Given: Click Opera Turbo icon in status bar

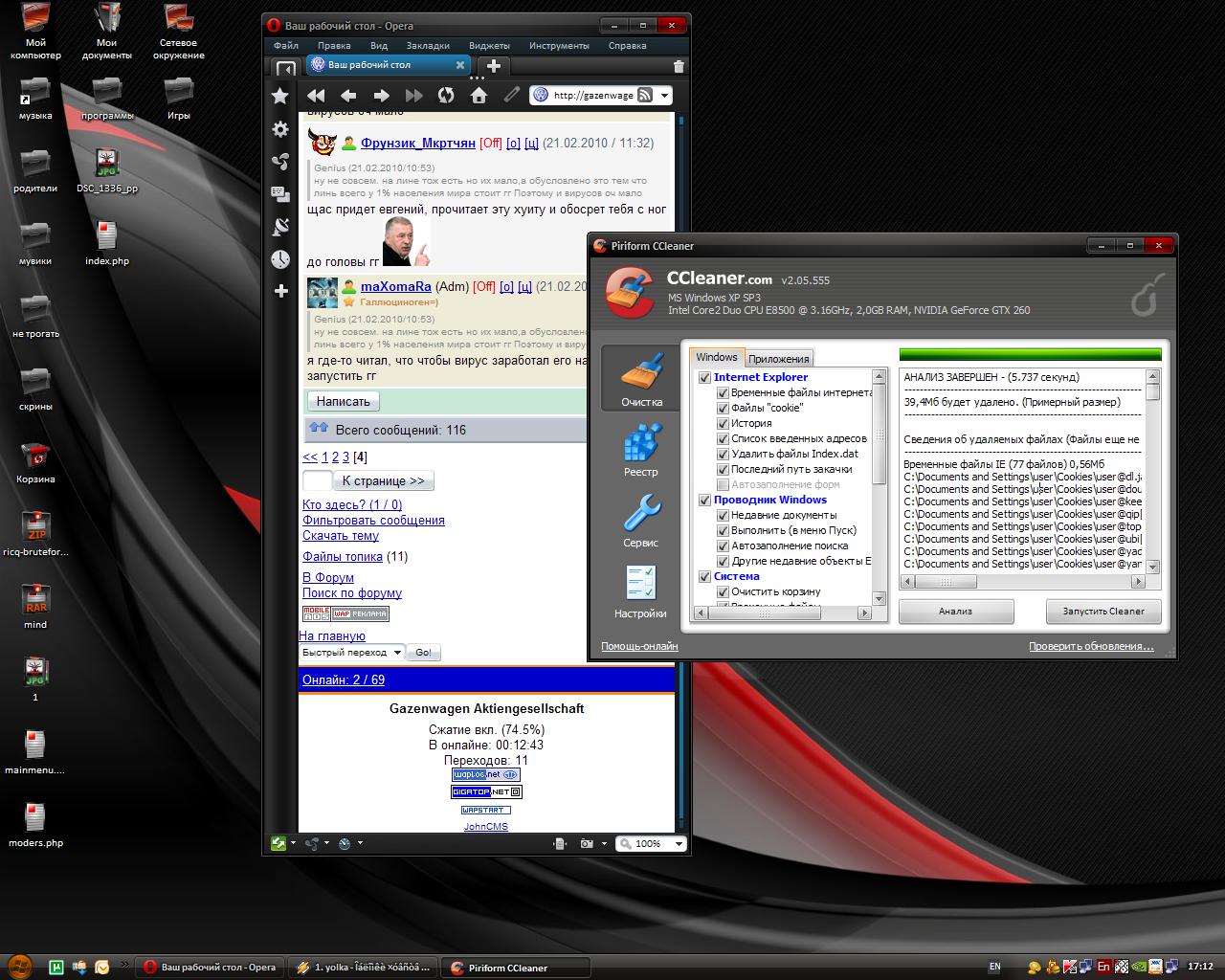Looking at the screenshot, I should 345,843.
